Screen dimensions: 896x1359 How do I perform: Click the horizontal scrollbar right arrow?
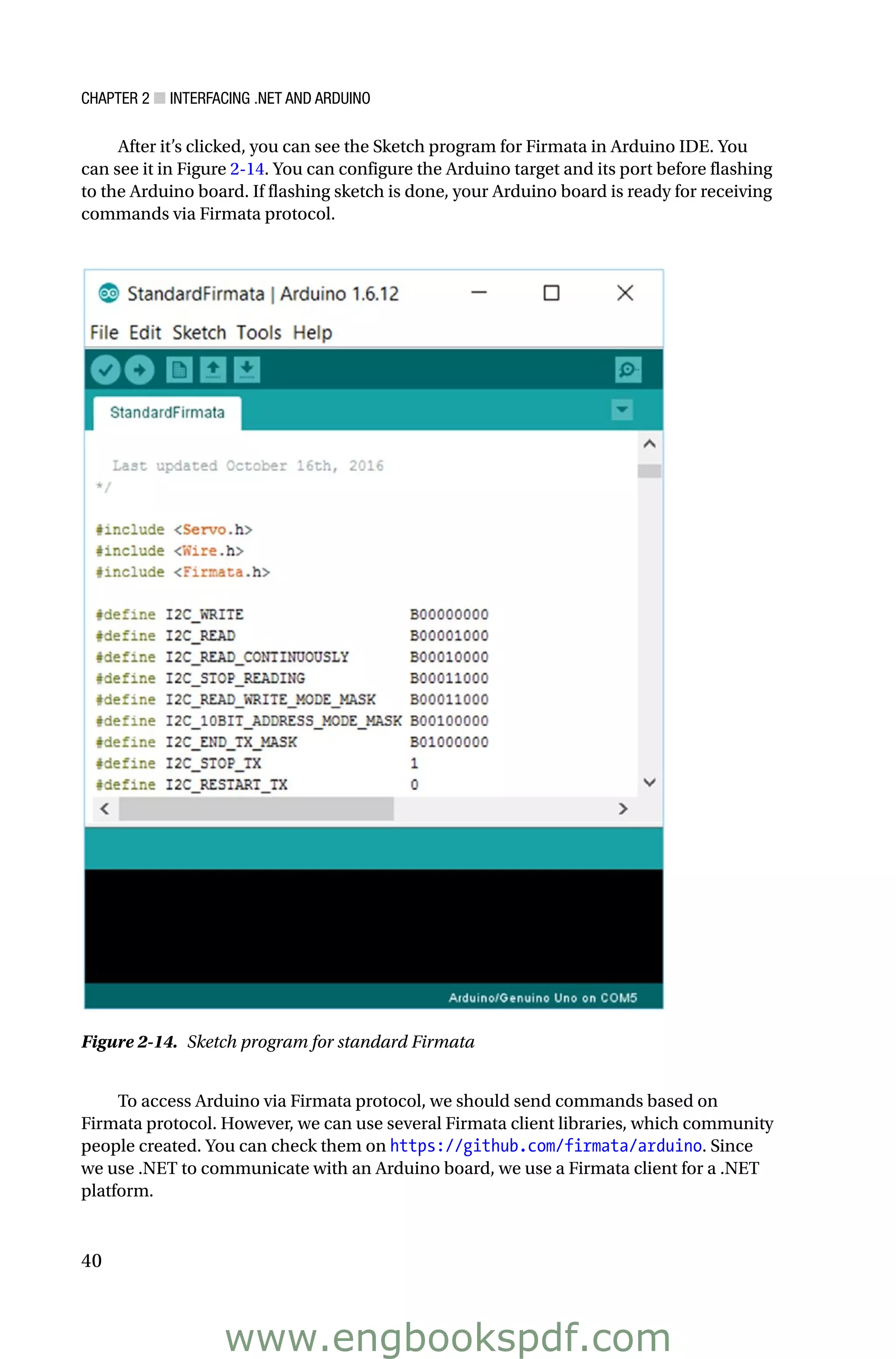(623, 809)
